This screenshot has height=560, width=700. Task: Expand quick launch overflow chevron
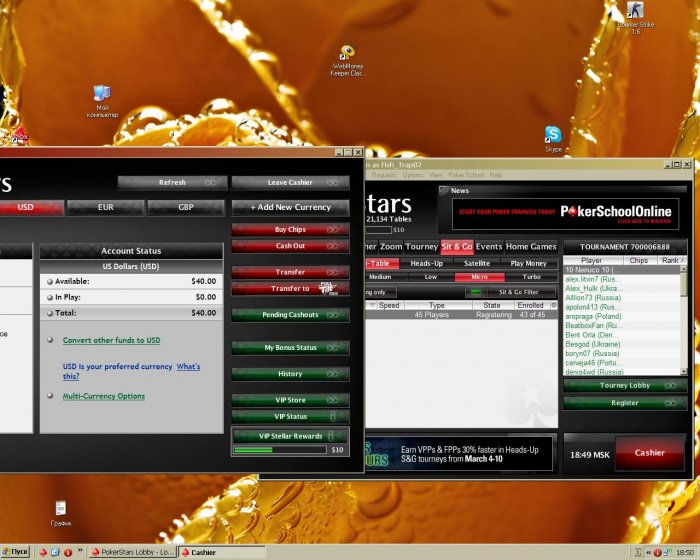coord(80,551)
